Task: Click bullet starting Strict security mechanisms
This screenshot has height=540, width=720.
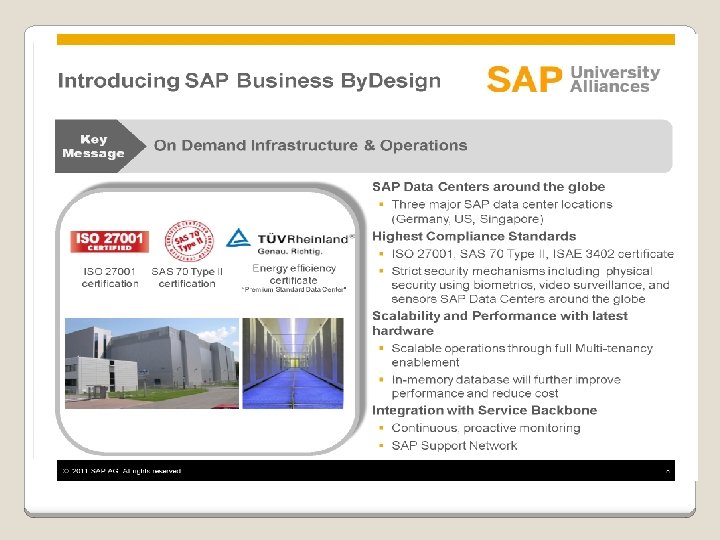Action: [530, 285]
